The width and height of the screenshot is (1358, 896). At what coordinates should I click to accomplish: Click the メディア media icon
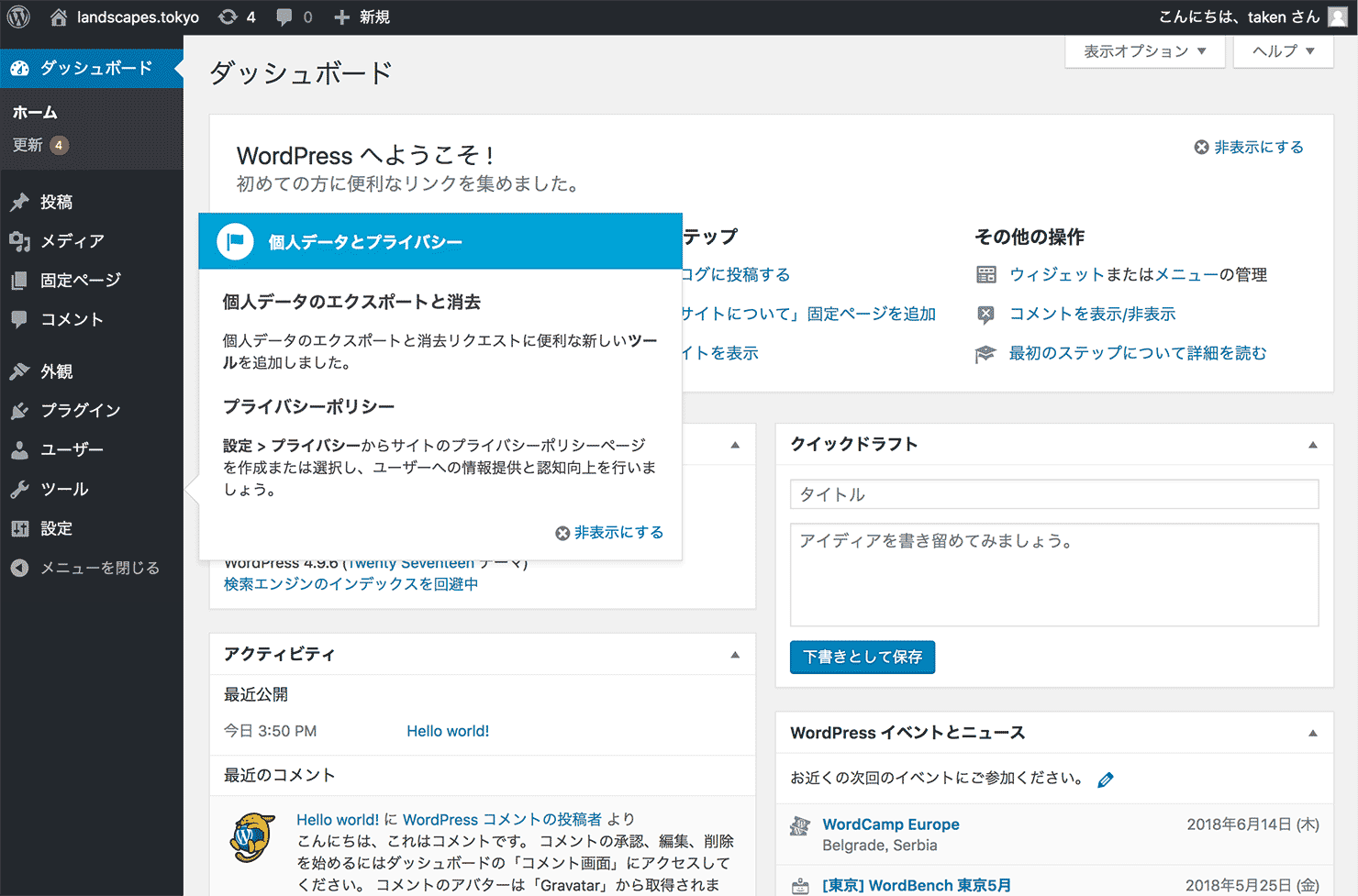(19, 241)
